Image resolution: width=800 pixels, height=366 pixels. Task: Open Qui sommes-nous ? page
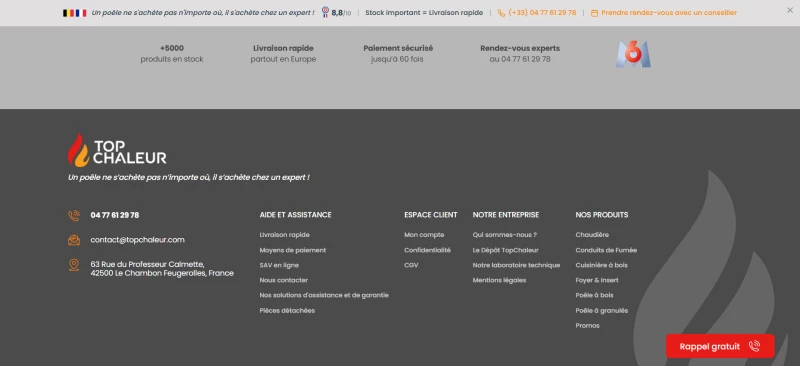point(505,235)
